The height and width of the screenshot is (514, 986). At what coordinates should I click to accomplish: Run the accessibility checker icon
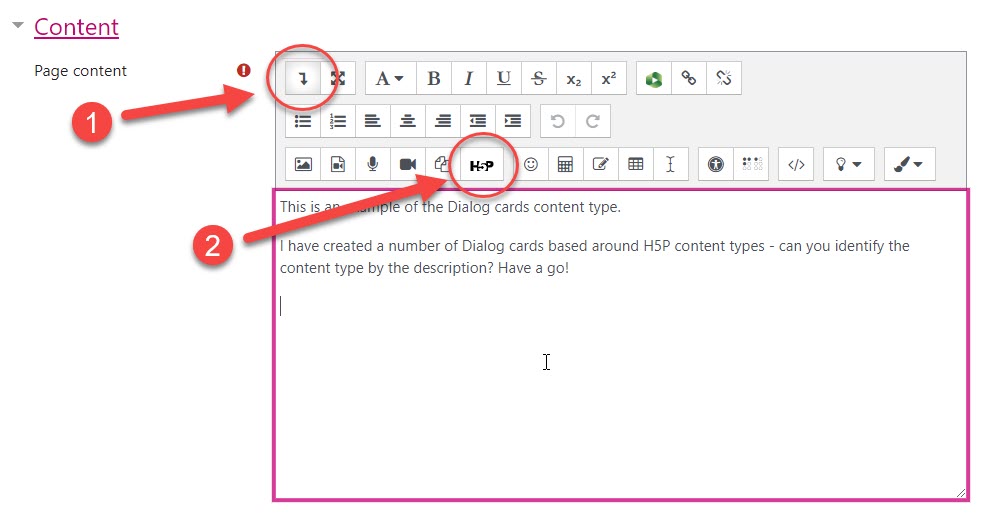click(x=716, y=164)
